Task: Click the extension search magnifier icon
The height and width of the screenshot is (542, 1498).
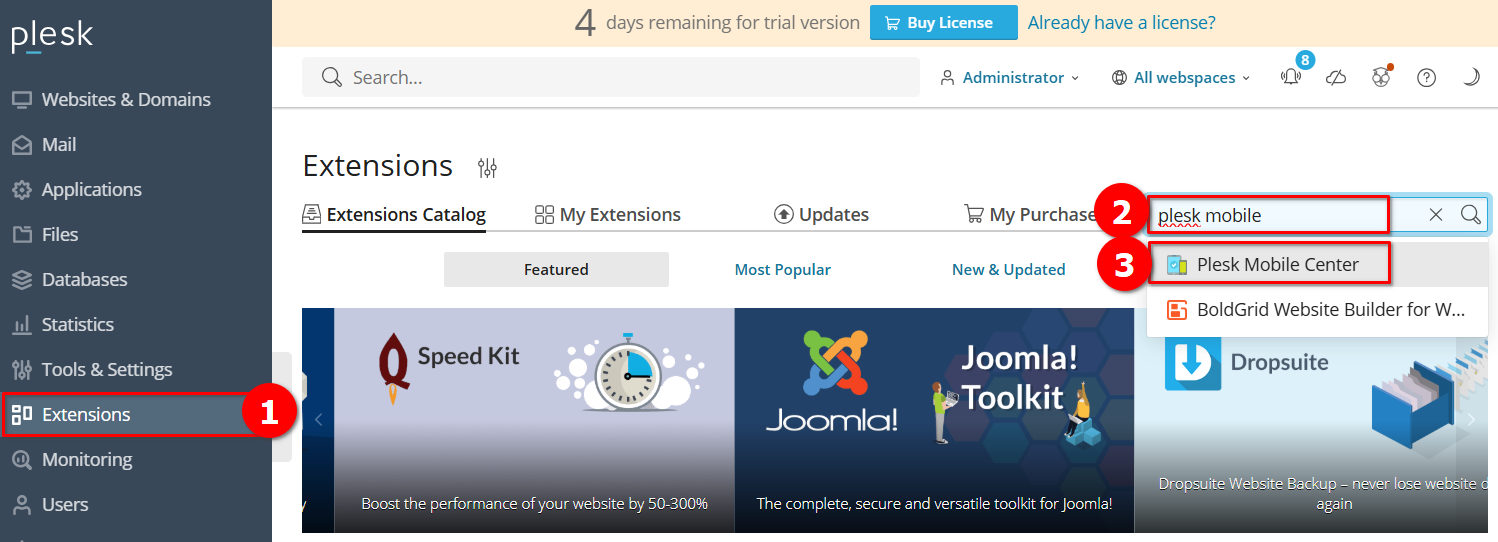Action: click(x=1470, y=214)
